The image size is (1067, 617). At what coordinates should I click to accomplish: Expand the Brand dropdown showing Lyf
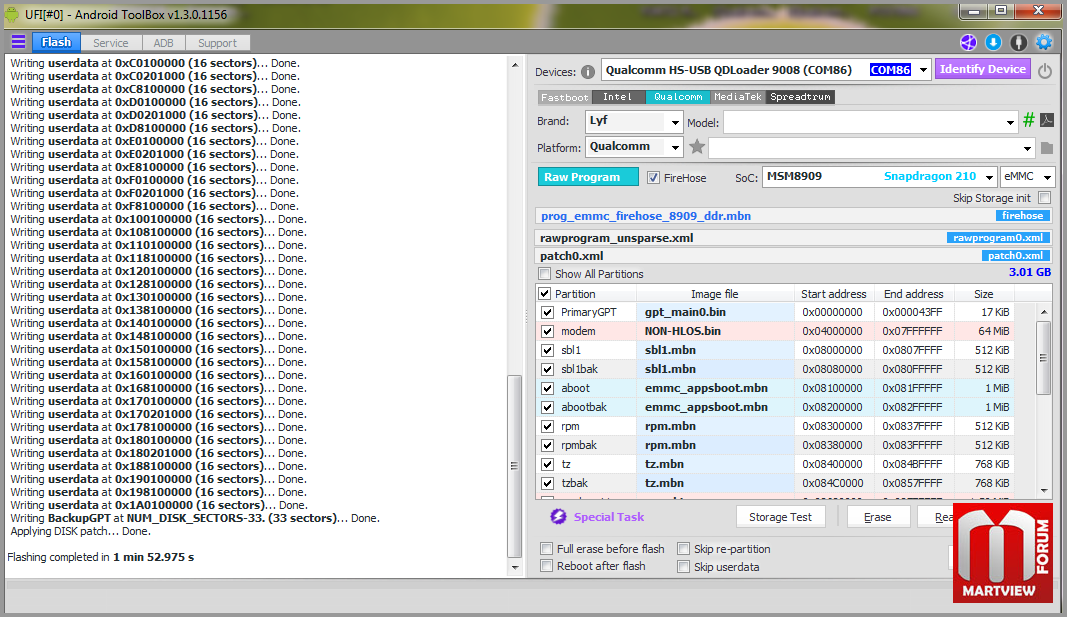(674, 122)
